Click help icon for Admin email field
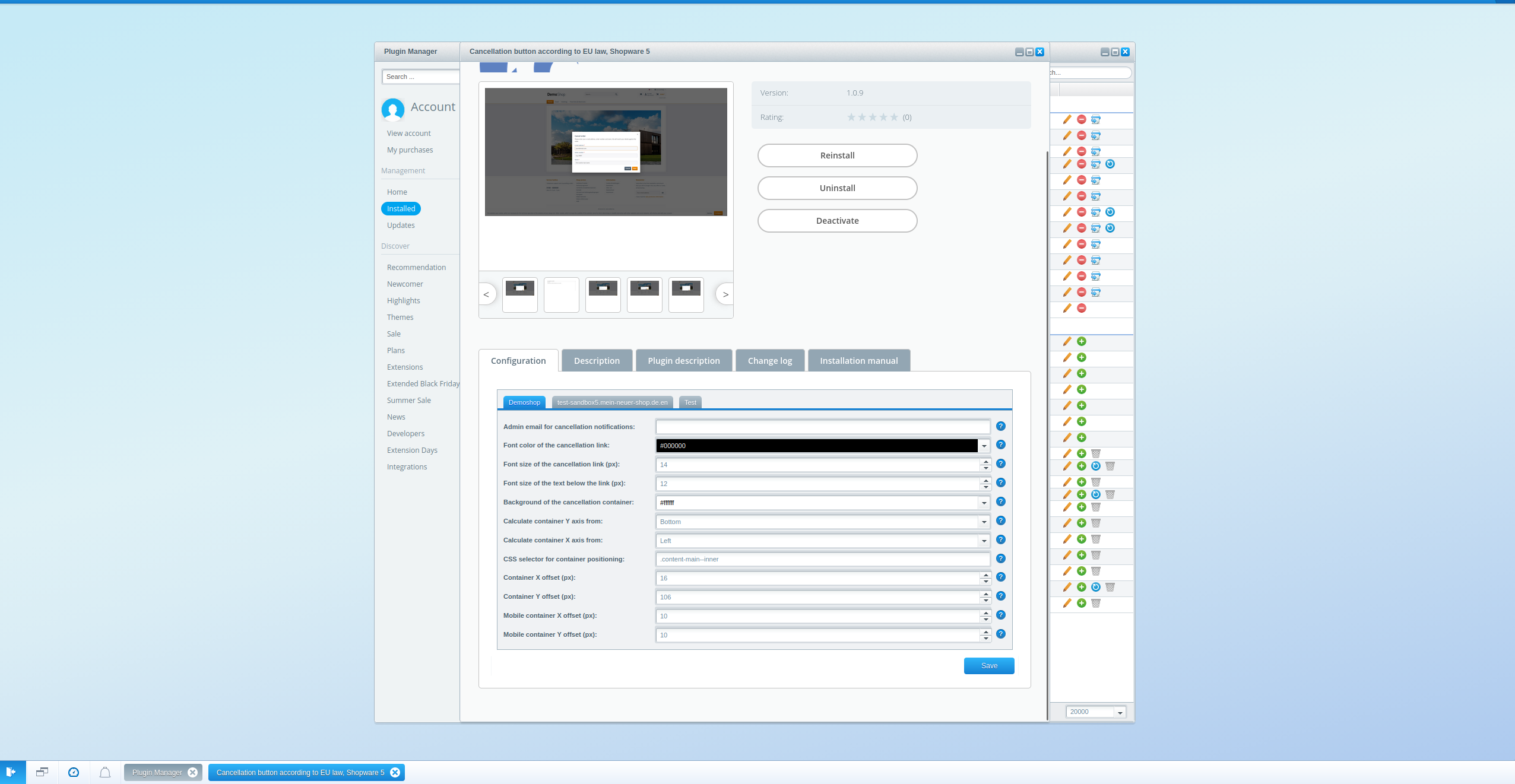The image size is (1515, 784). [1001, 426]
